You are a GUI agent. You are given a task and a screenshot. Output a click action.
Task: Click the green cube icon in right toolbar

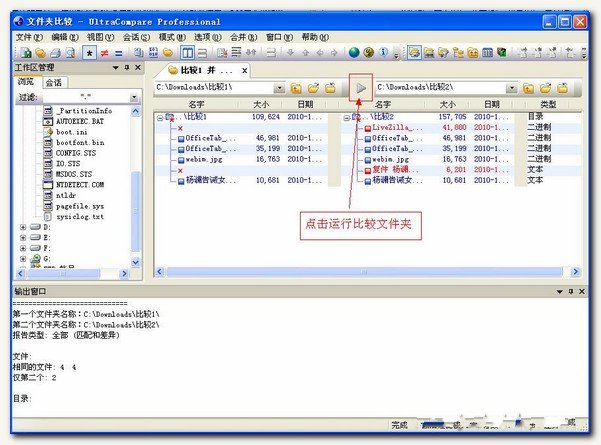coord(502,52)
